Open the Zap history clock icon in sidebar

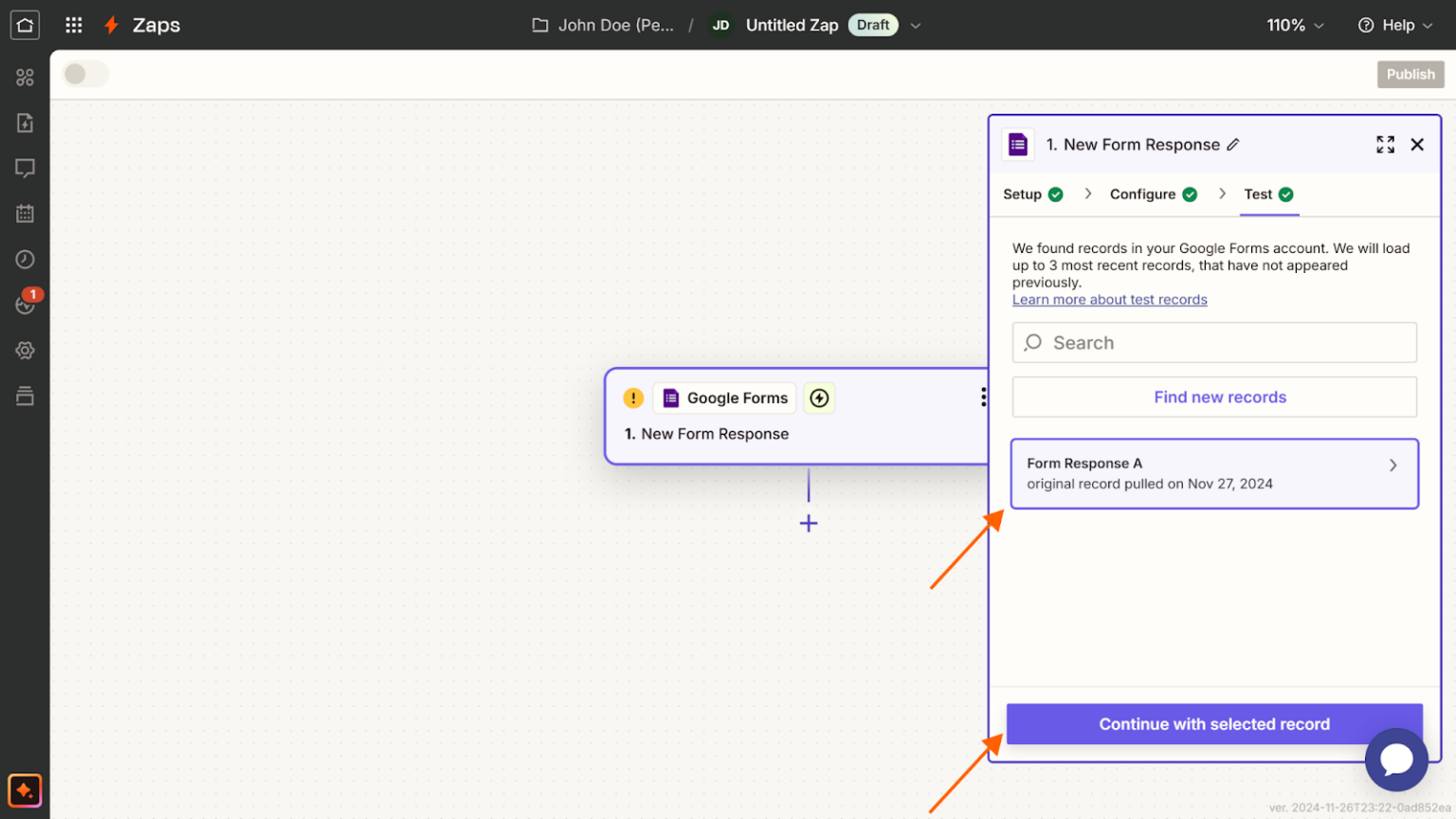point(25,259)
